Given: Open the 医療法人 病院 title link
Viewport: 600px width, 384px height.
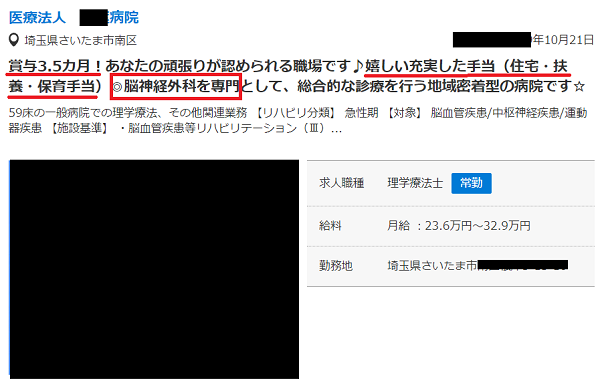Looking at the screenshot, I should (74, 18).
